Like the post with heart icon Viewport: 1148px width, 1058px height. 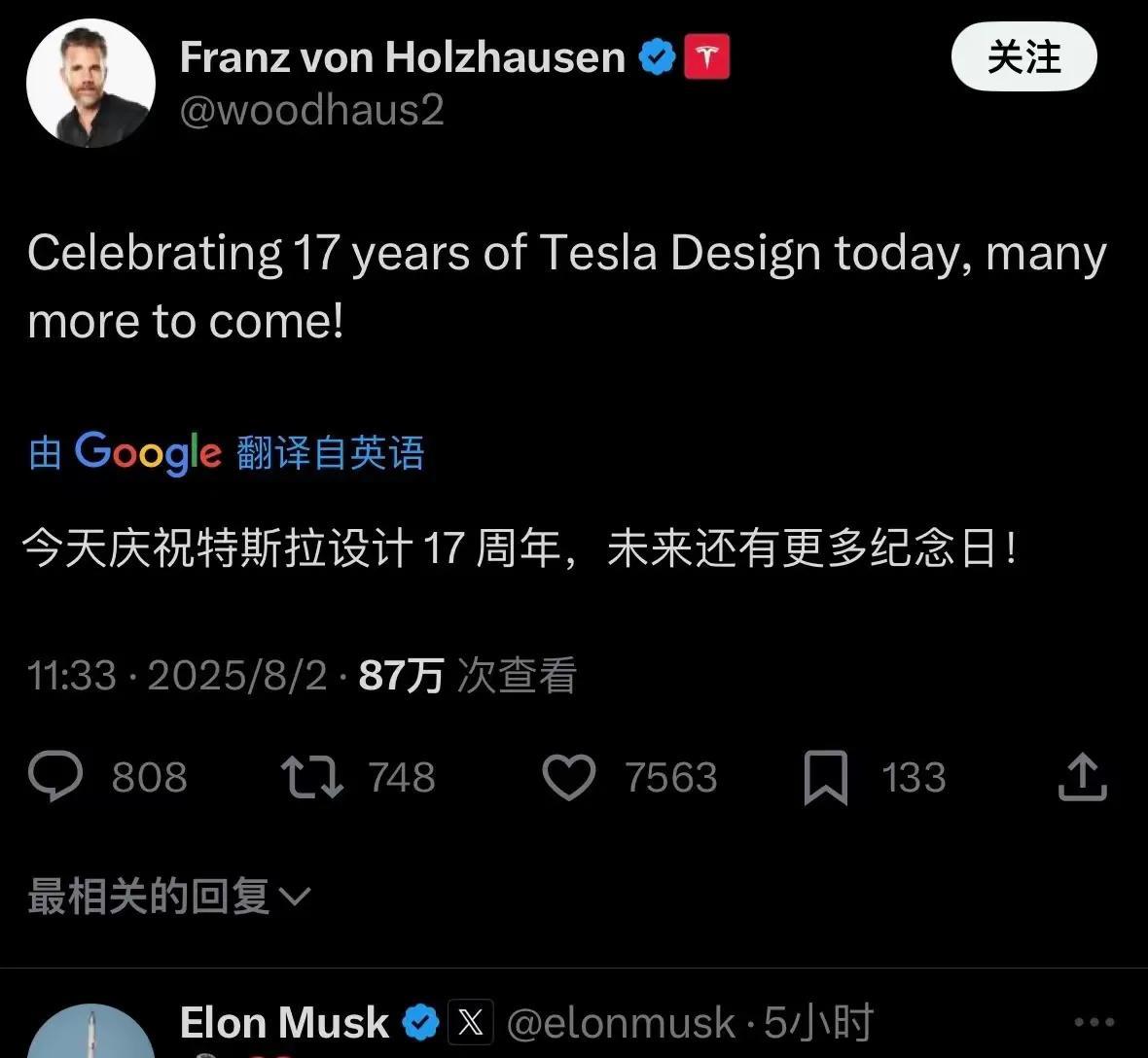tap(568, 778)
